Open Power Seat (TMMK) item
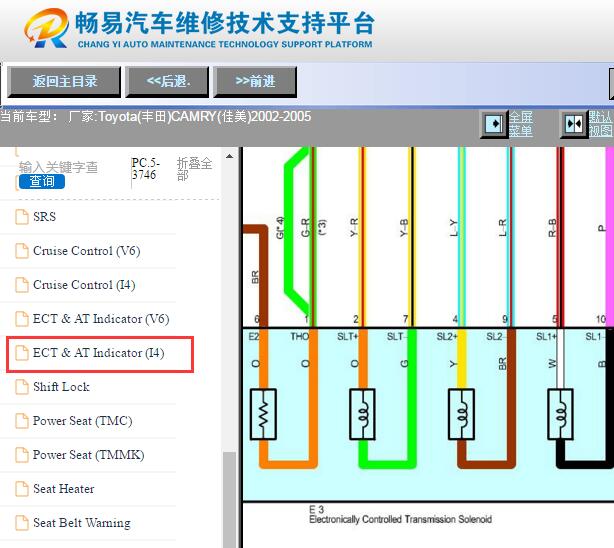This screenshot has height=548, width=614. click(88, 455)
